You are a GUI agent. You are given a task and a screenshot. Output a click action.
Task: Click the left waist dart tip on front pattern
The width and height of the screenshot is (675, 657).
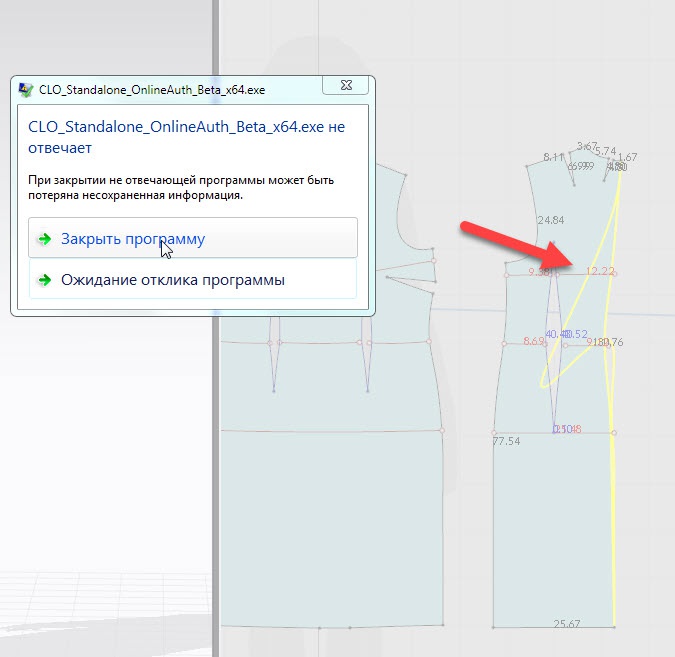(274, 390)
